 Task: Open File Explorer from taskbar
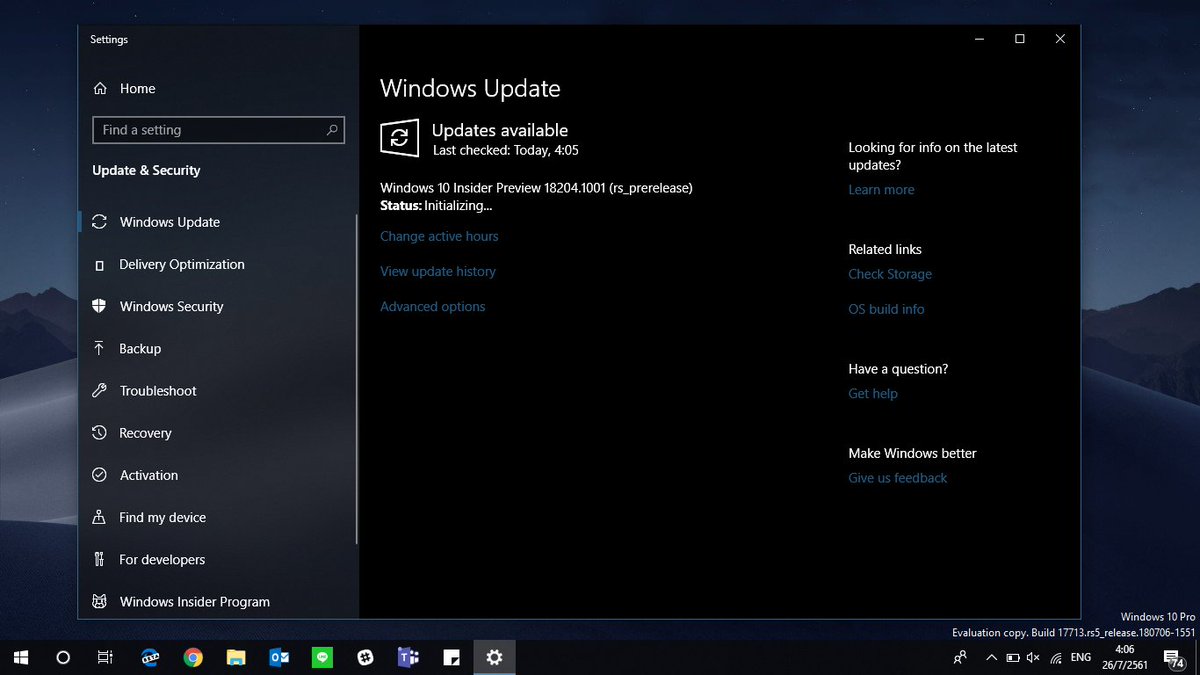point(236,657)
